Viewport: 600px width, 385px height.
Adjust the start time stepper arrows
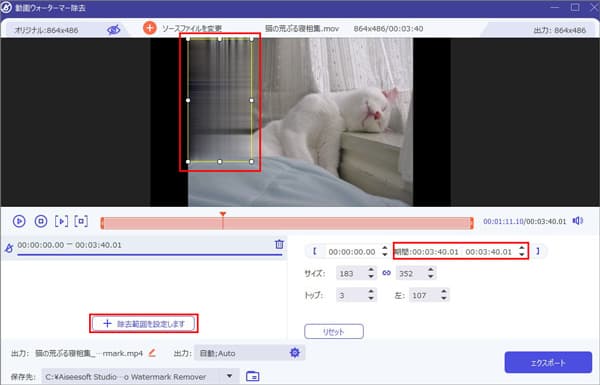385,251
